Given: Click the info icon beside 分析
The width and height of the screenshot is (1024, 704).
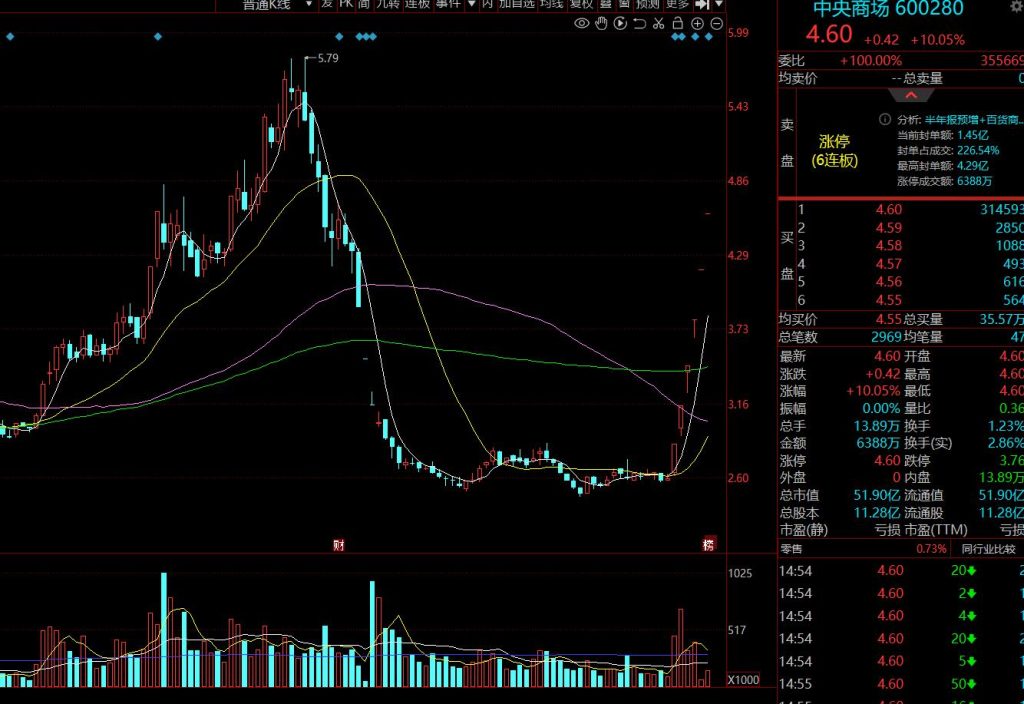Looking at the screenshot, I should point(884,118).
